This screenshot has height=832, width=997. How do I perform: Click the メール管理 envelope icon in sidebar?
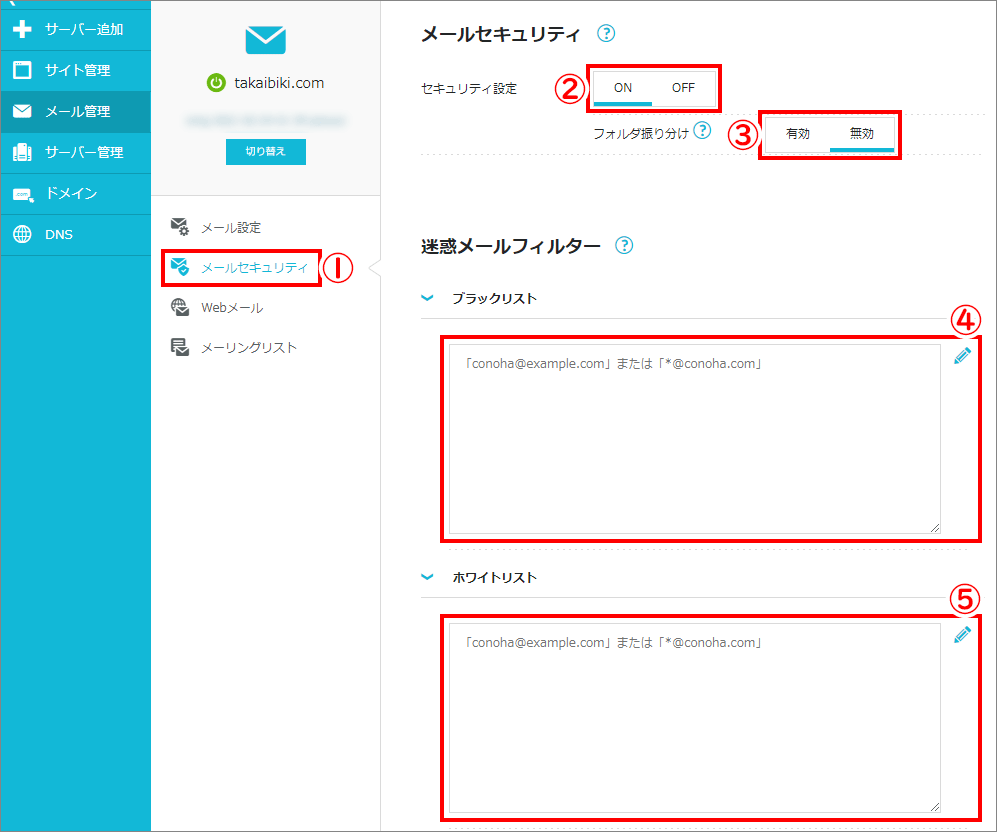pyautogui.click(x=22, y=111)
